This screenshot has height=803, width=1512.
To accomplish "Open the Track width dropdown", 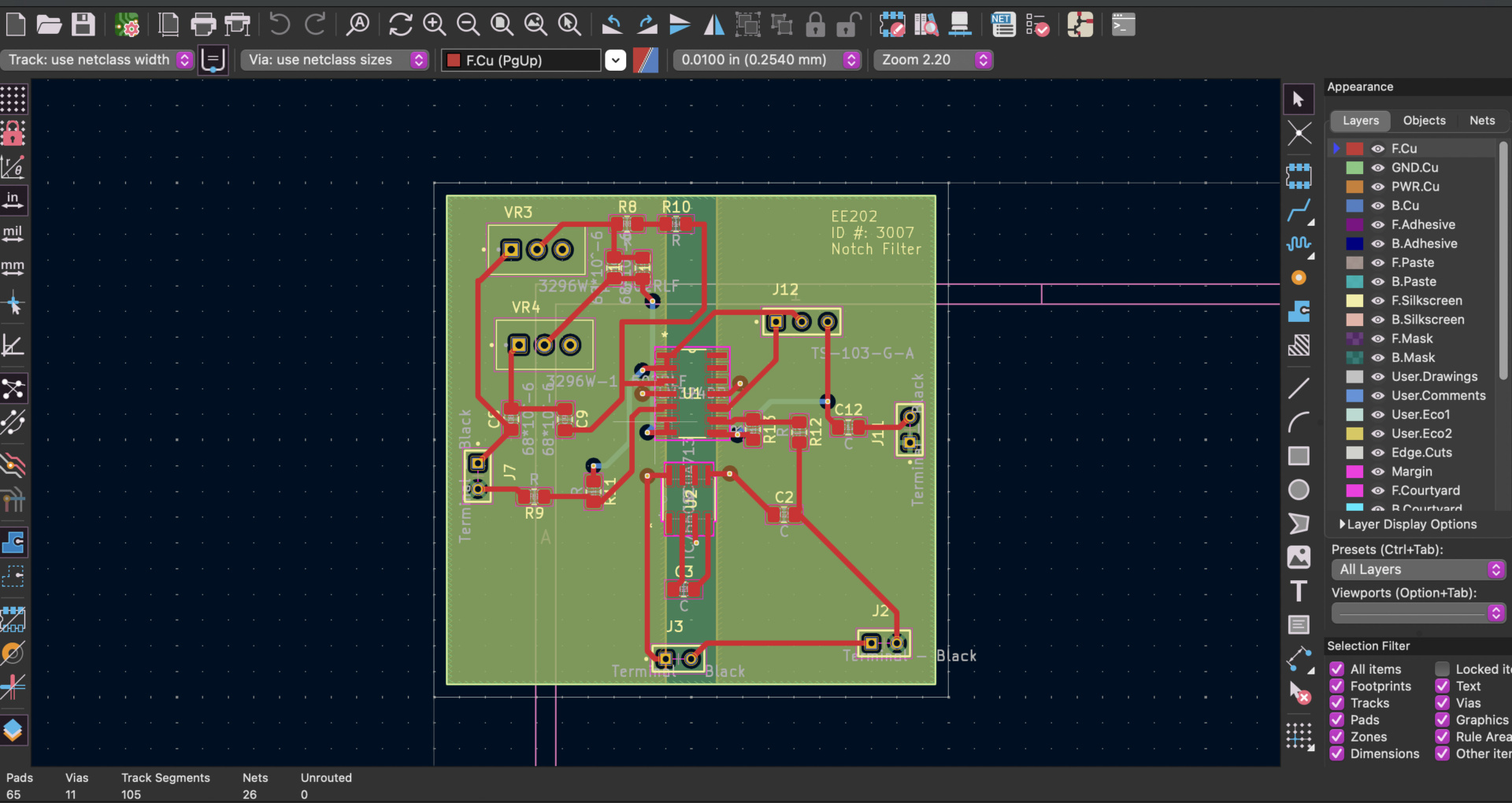I will tap(98, 60).
